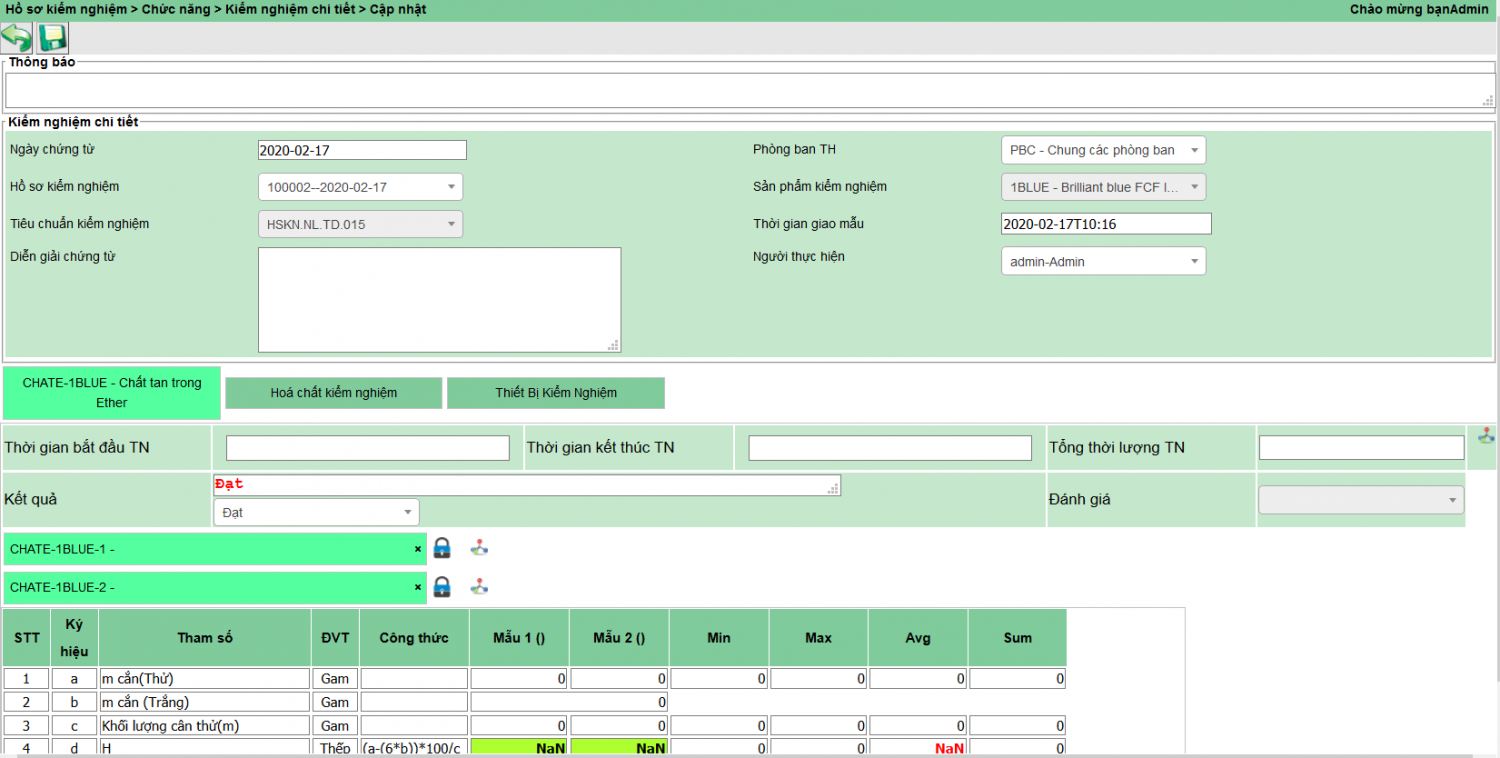This screenshot has width=1500, height=758.
Task: Click resize handle of Kết quả text box
Action: pyautogui.click(x=834, y=489)
